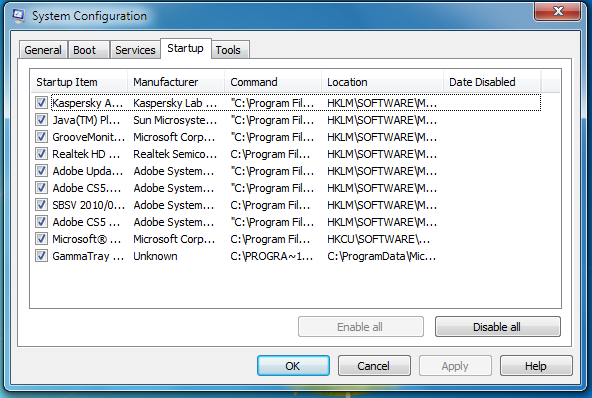Click the Apply button
592x398 pixels.
(455, 366)
